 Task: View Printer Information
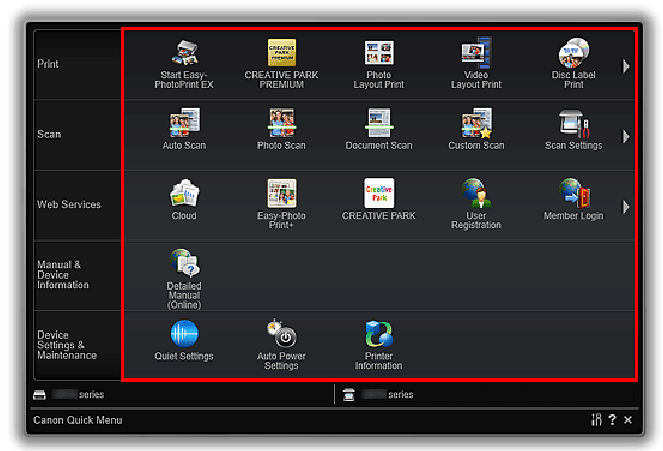(379, 345)
